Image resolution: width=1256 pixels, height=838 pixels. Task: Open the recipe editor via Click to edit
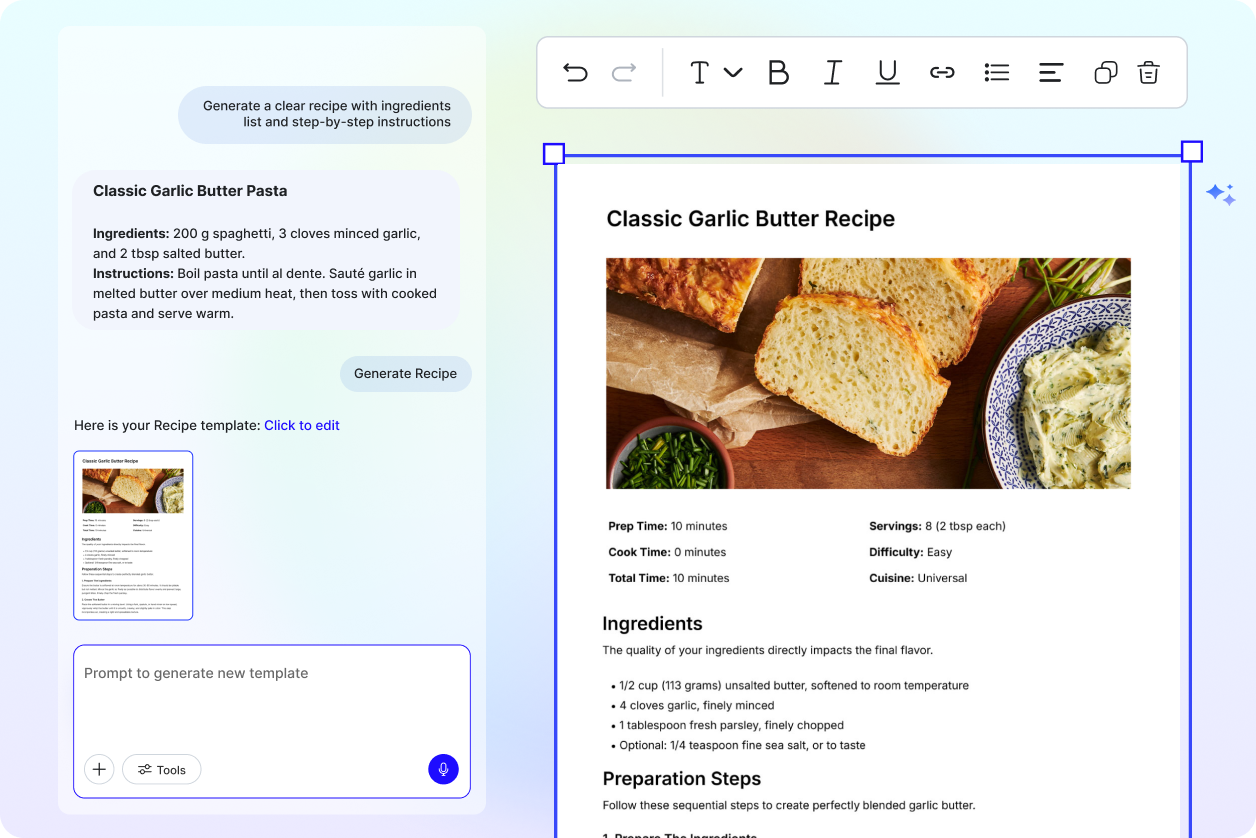(x=302, y=425)
